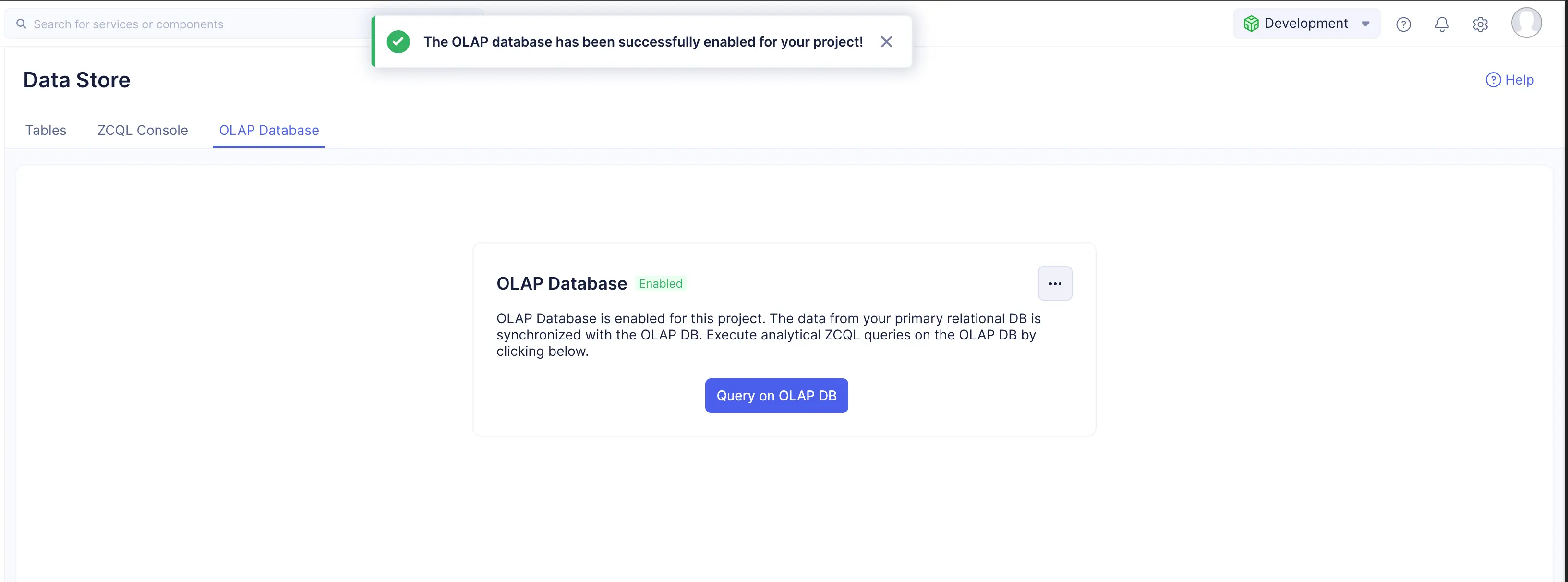1568x582 pixels.
Task: Click the green Enabled status badge
Action: click(661, 284)
